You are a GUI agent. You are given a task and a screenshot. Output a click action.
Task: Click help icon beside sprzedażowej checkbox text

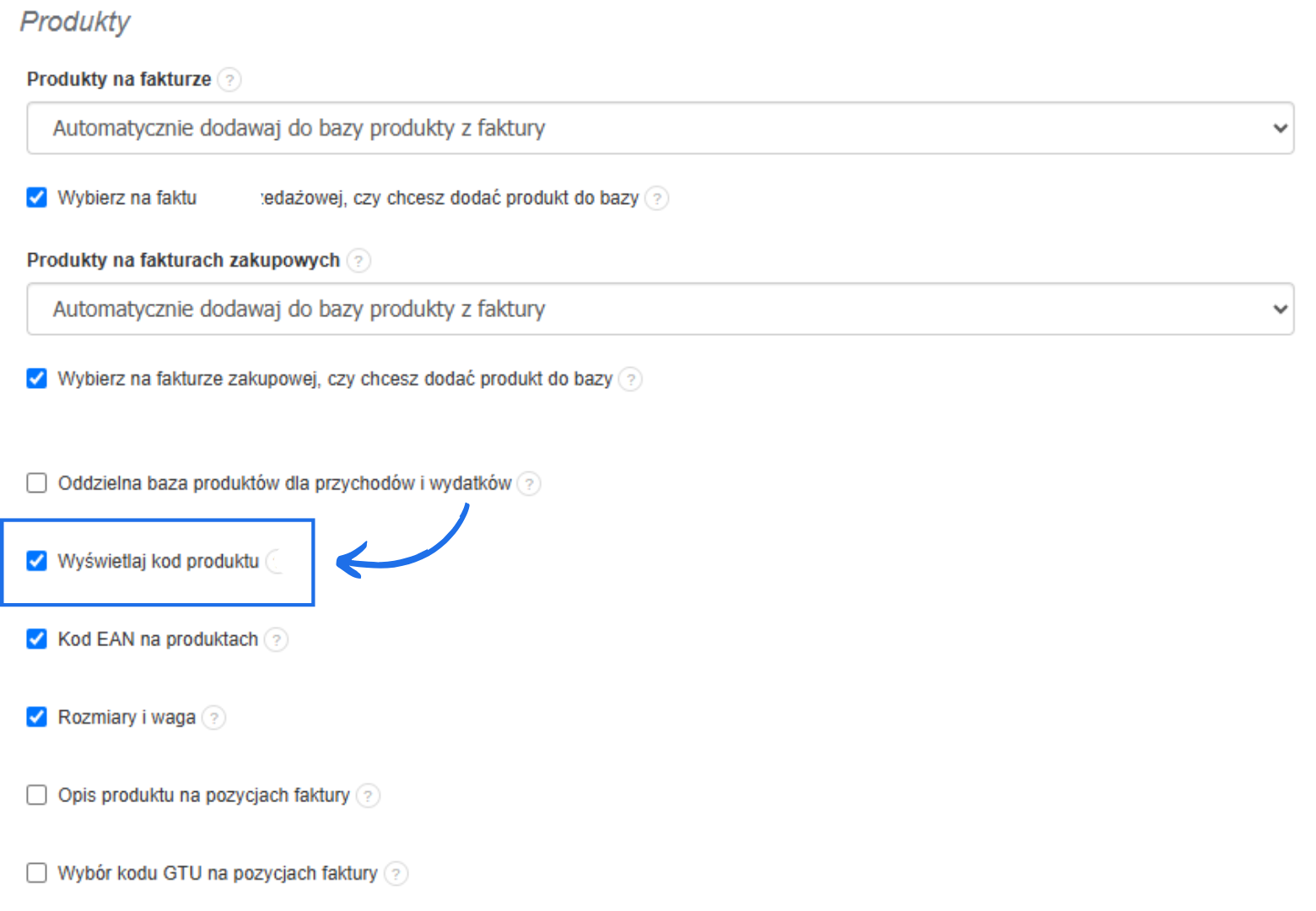click(x=657, y=198)
